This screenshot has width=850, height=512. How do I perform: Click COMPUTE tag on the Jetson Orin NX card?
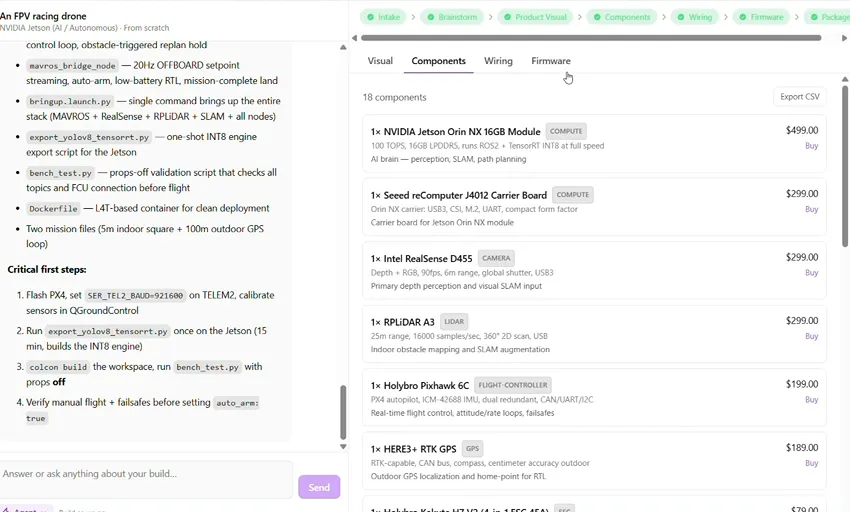pyautogui.click(x=566, y=131)
